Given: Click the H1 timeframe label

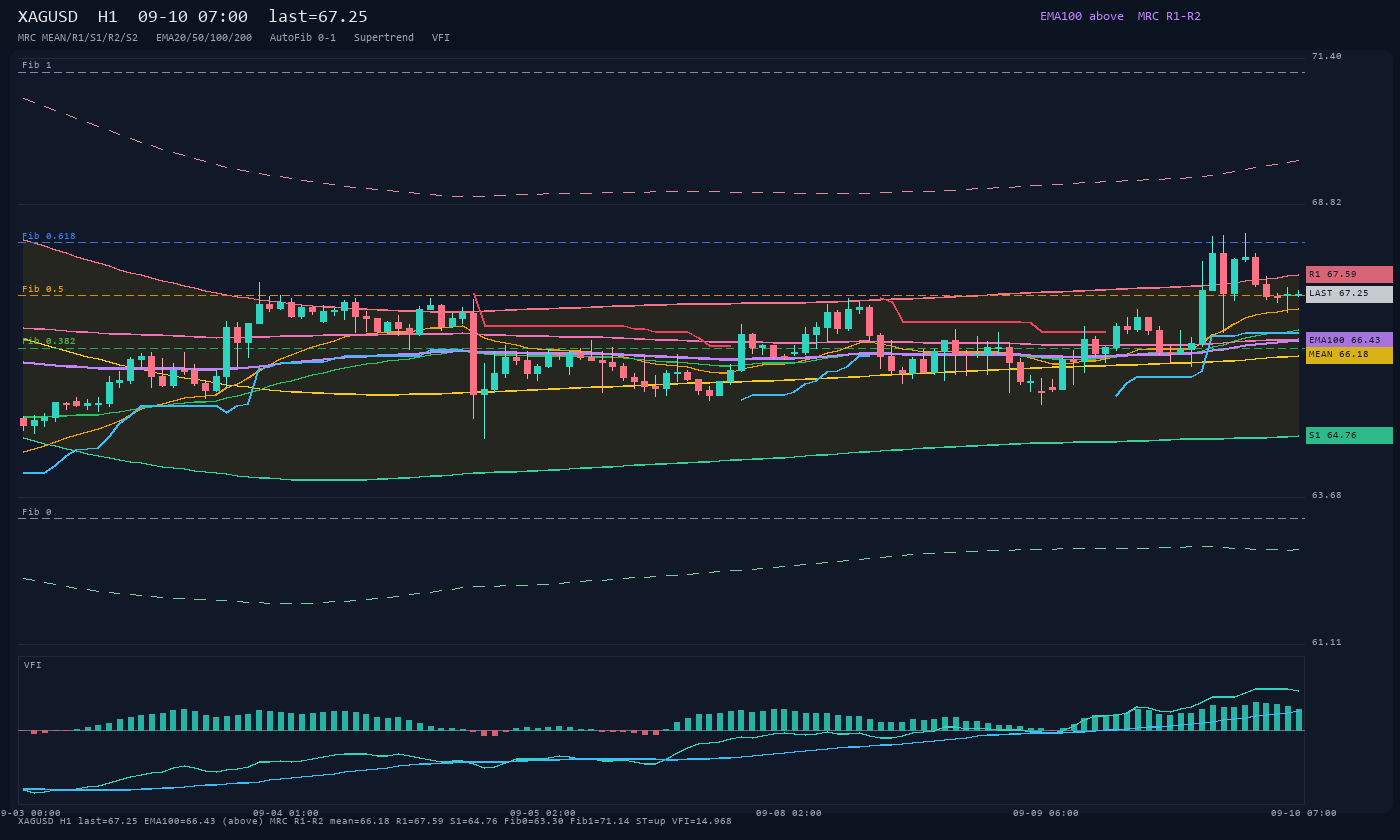Looking at the screenshot, I should coord(108,17).
